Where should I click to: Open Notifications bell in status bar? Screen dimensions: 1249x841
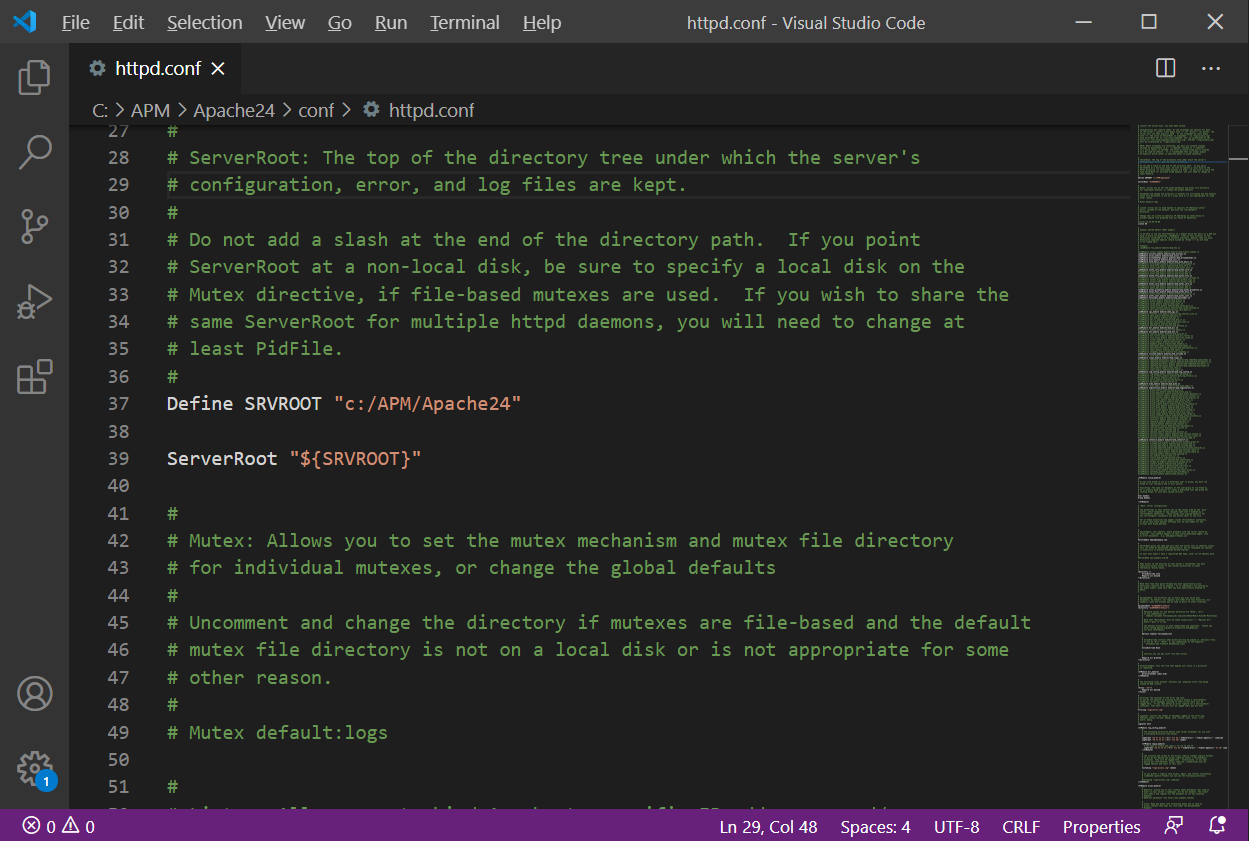1217,826
